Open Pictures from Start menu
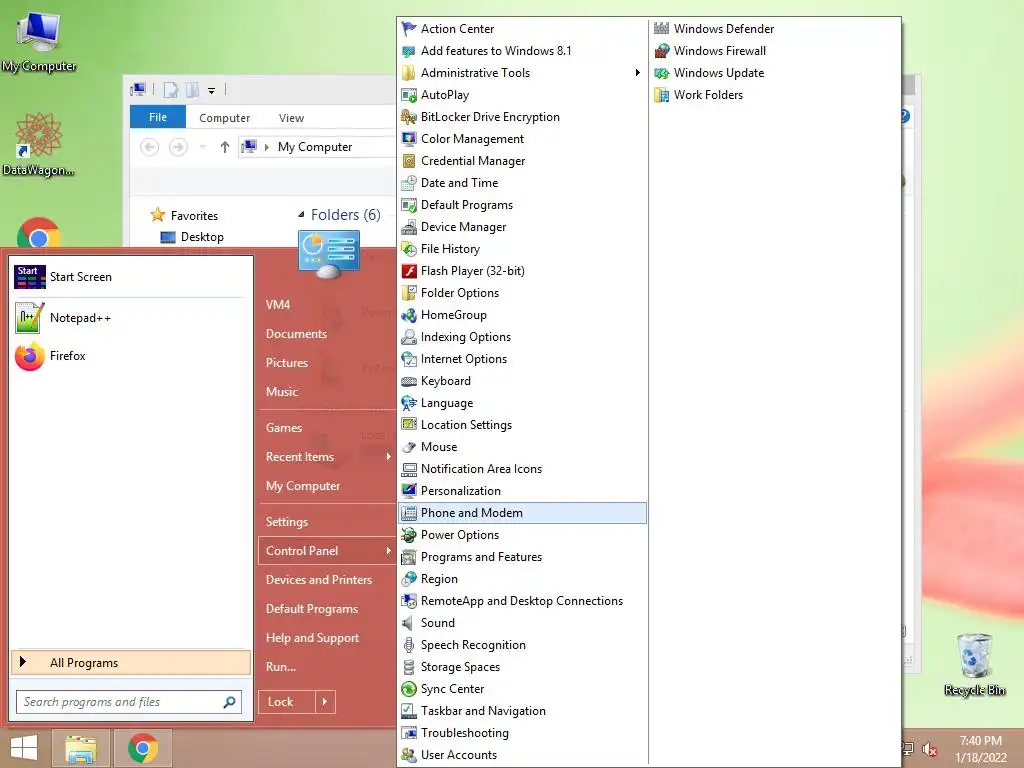The width and height of the screenshot is (1024, 768). (287, 362)
